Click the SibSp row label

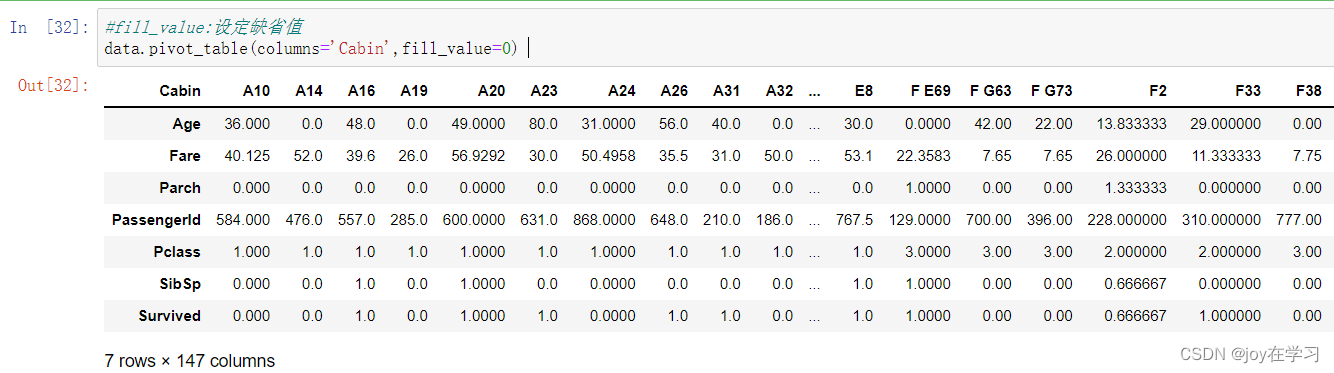click(180, 284)
